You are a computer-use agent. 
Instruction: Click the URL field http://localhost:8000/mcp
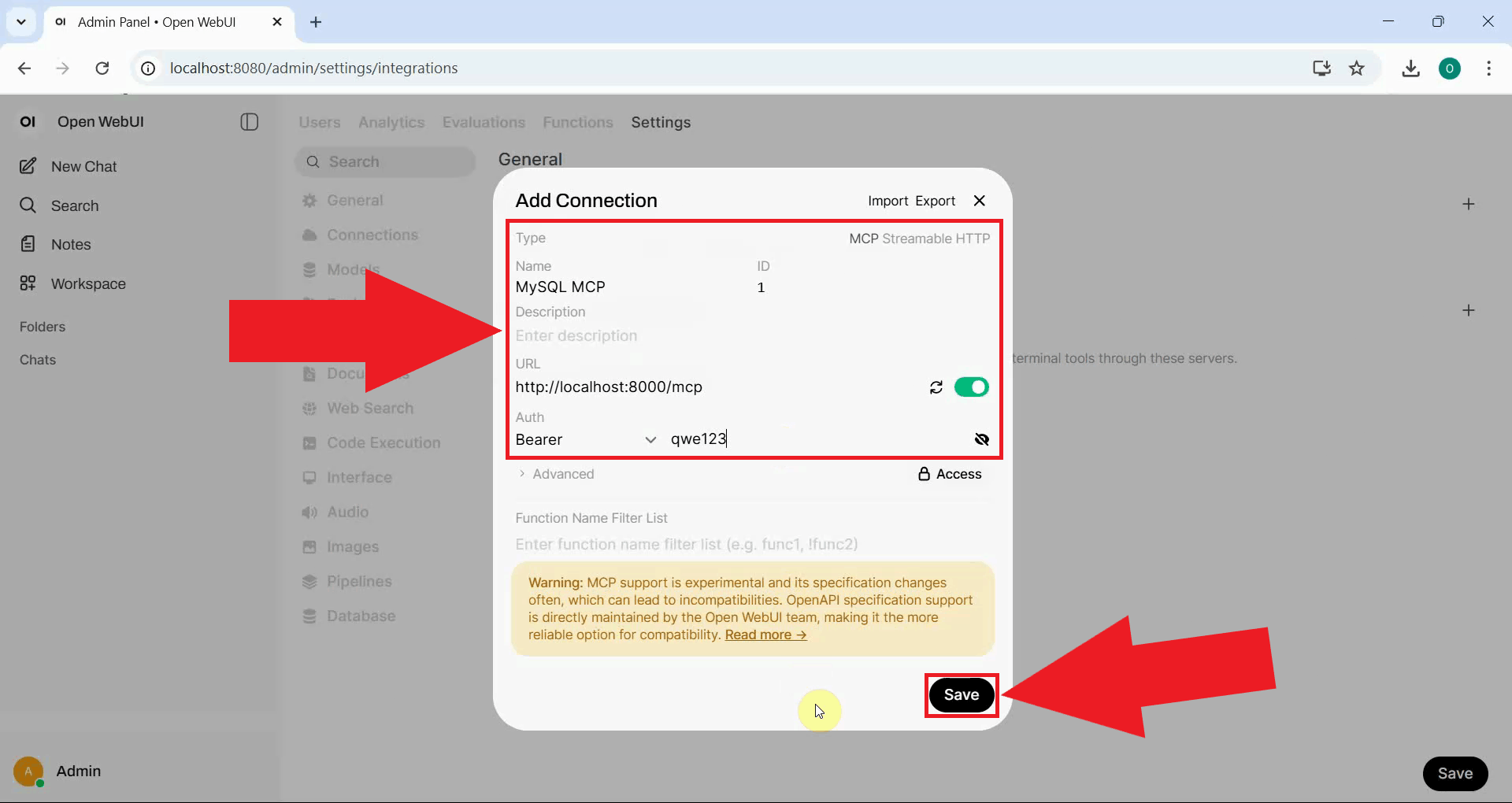(x=717, y=387)
